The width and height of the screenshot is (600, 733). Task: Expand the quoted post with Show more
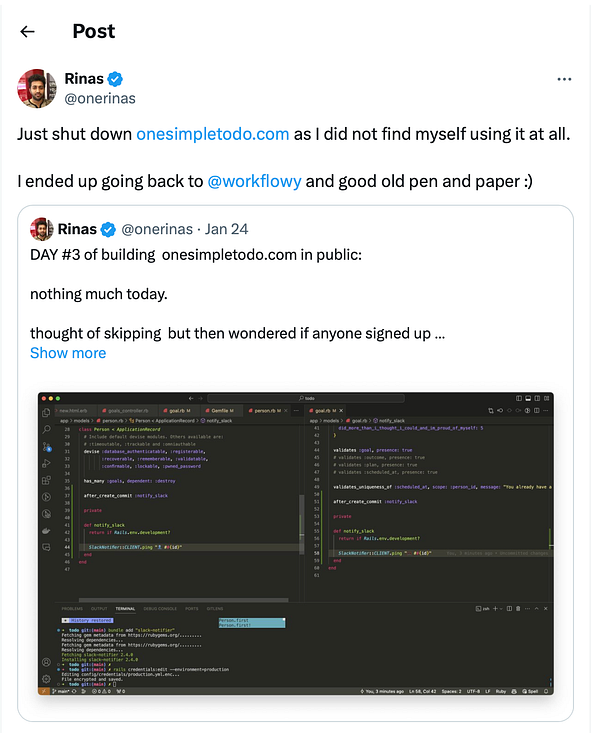pyautogui.click(x=68, y=353)
